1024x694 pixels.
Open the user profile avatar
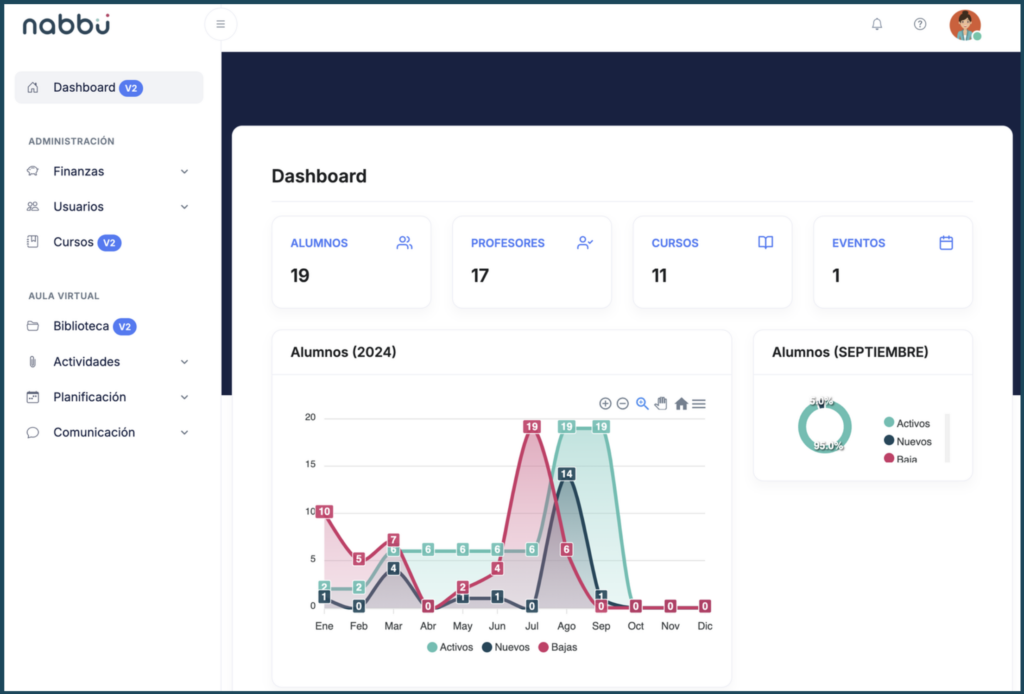pyautogui.click(x=964, y=25)
